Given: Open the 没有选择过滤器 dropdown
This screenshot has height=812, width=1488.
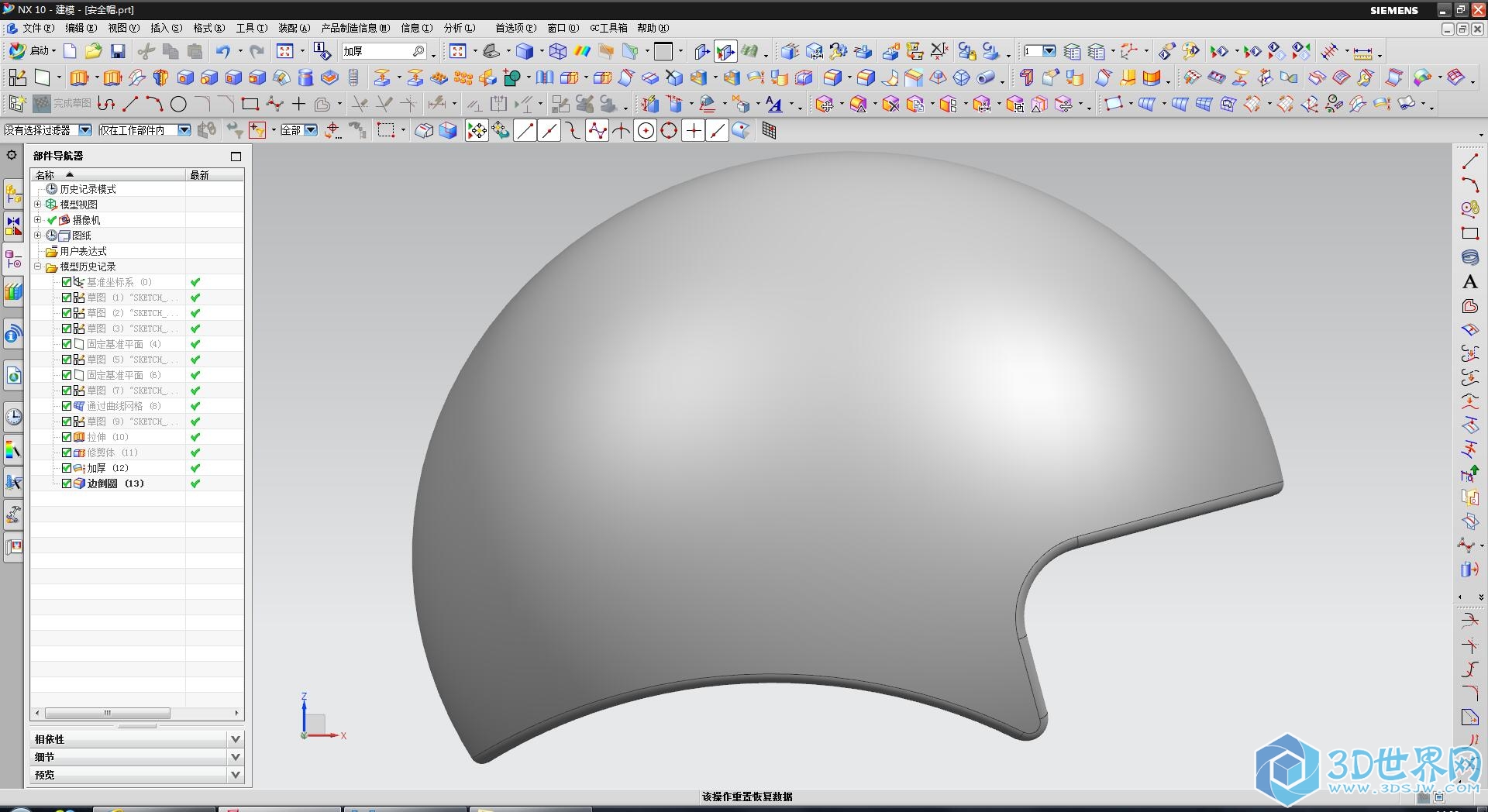Looking at the screenshot, I should click(47, 130).
